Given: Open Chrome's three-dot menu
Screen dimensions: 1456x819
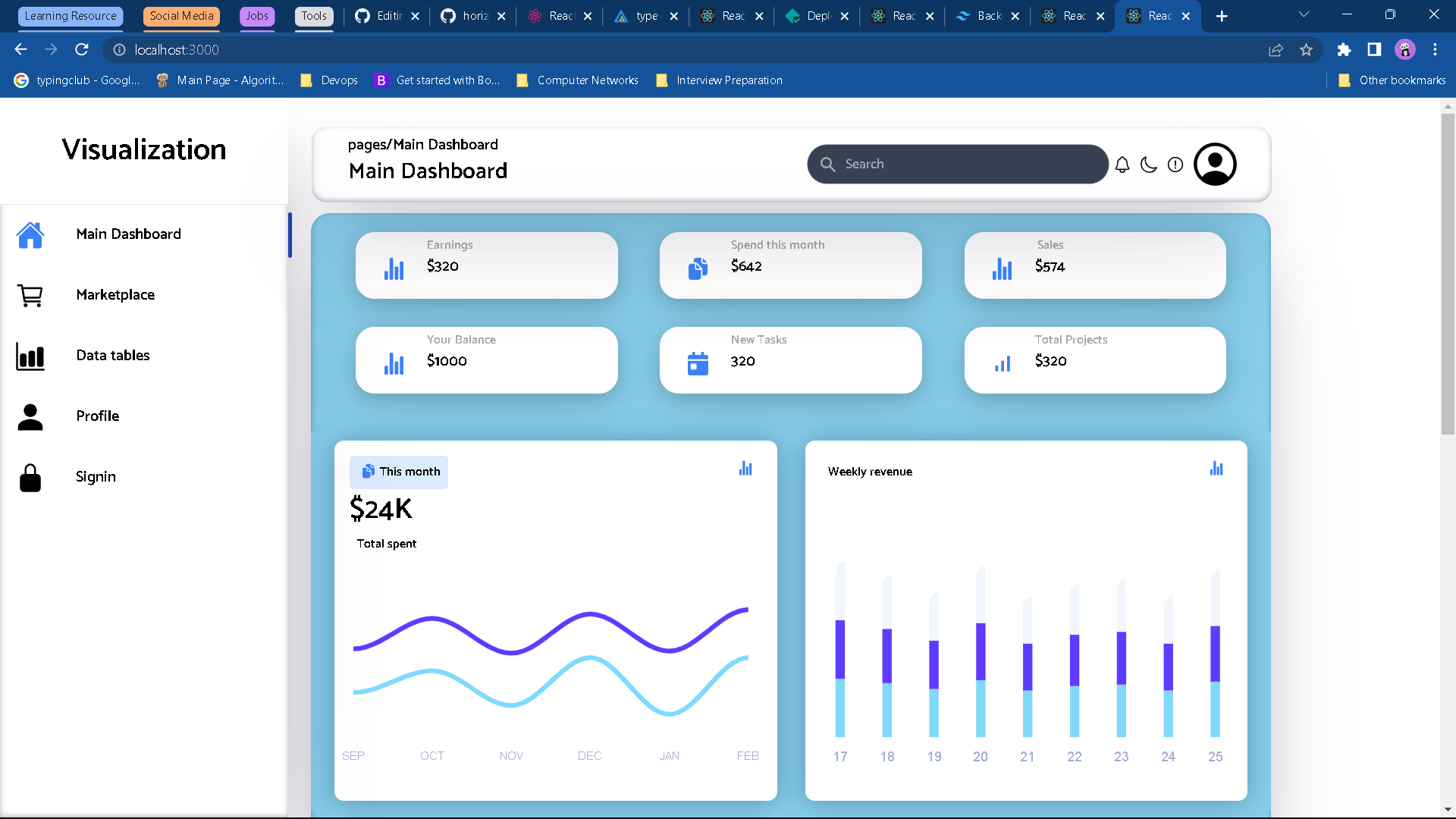Looking at the screenshot, I should click(1435, 49).
